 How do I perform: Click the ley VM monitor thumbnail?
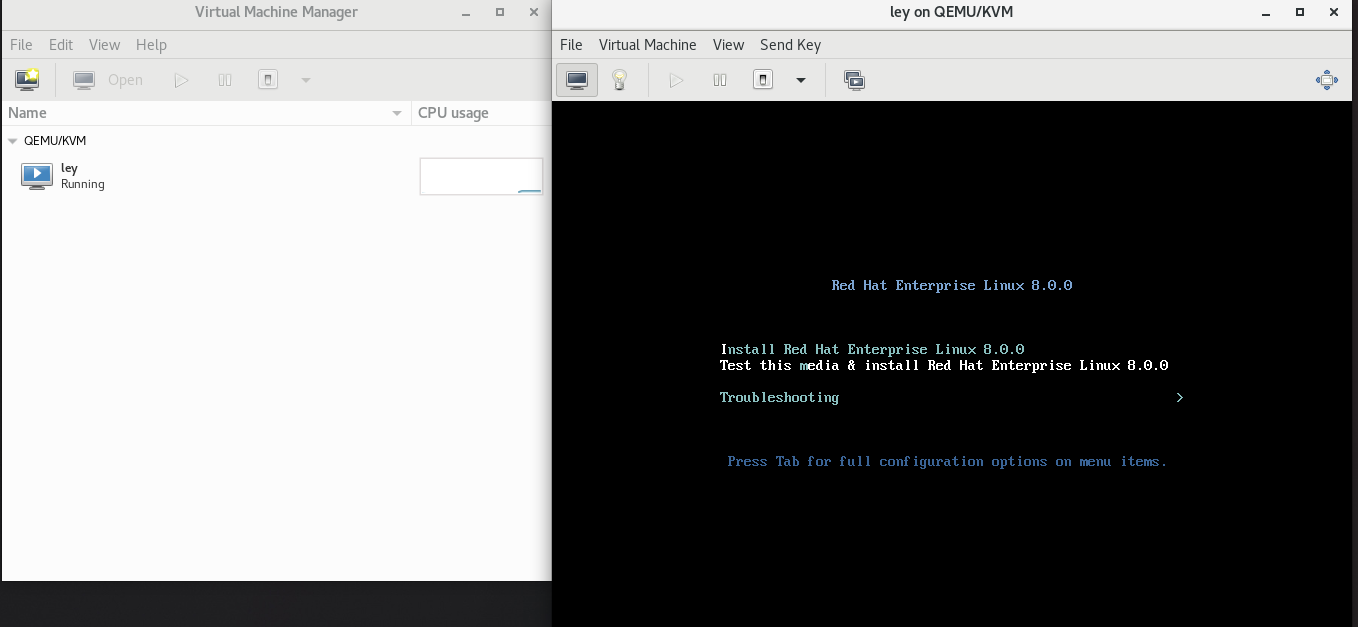36,176
